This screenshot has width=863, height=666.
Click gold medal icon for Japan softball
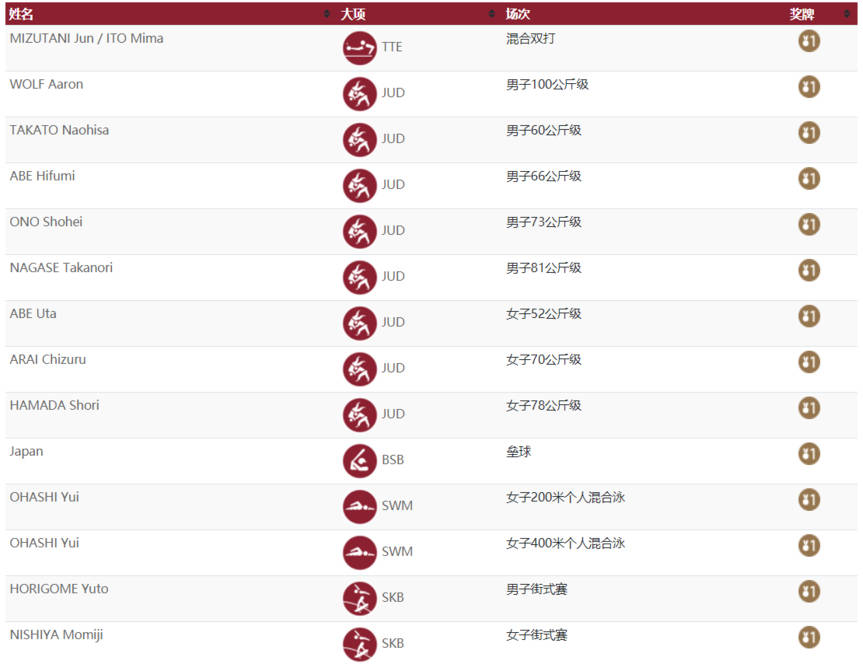pyautogui.click(x=809, y=454)
